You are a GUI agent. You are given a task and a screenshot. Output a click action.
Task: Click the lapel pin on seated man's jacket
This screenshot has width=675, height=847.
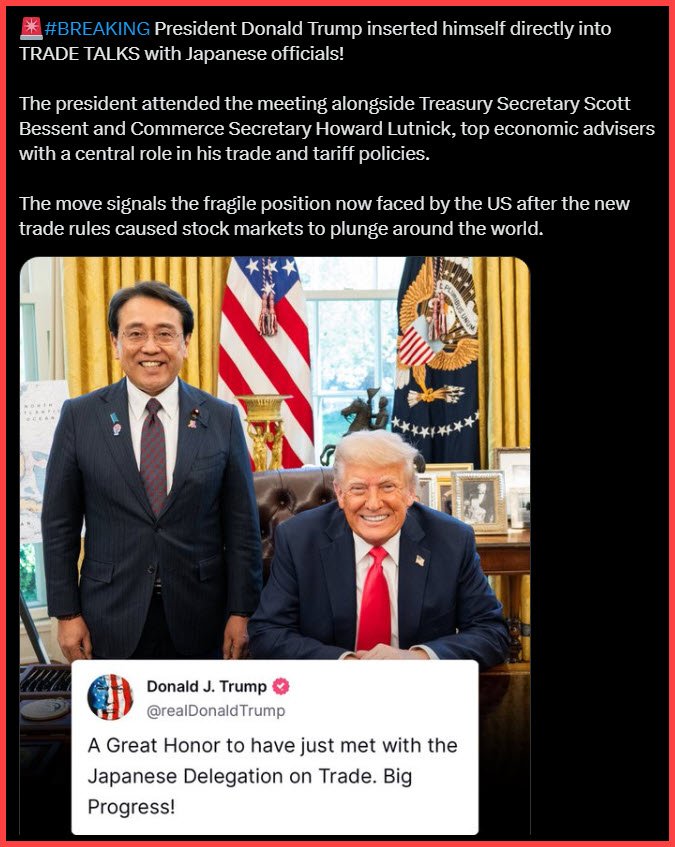click(420, 560)
